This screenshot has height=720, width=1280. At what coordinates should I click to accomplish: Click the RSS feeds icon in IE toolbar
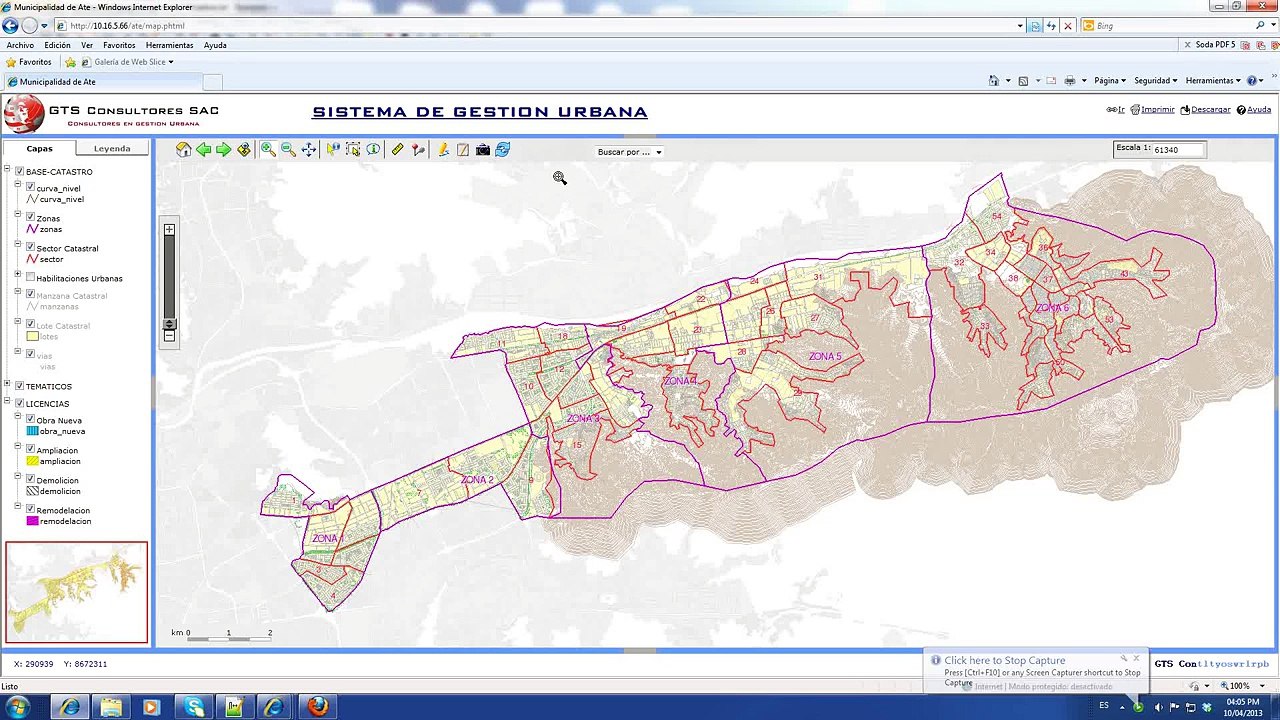1023,81
